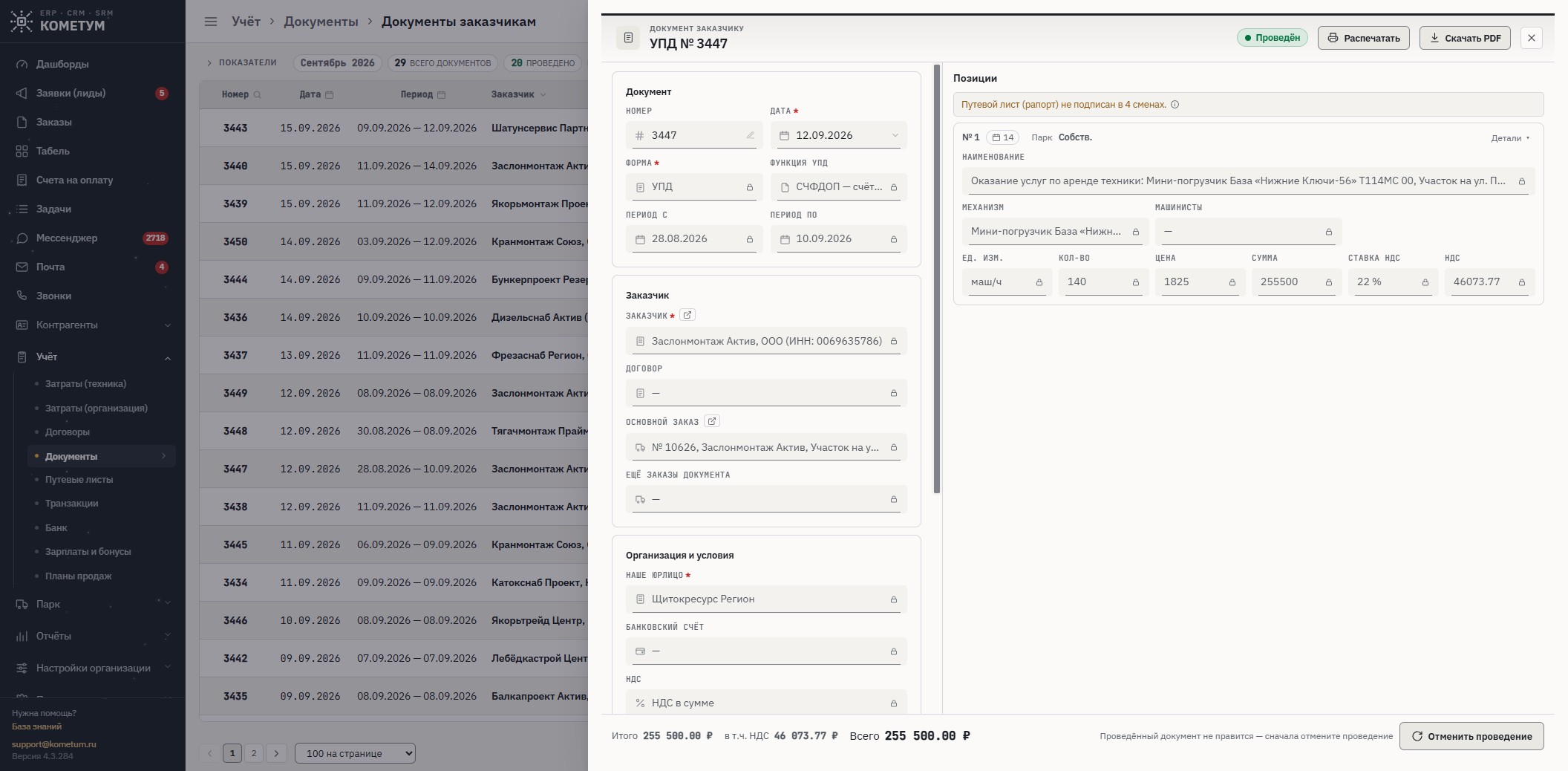Go to Мессенджер in the sidebar
Viewport: 1568px width, 771px height.
pyautogui.click(x=93, y=238)
